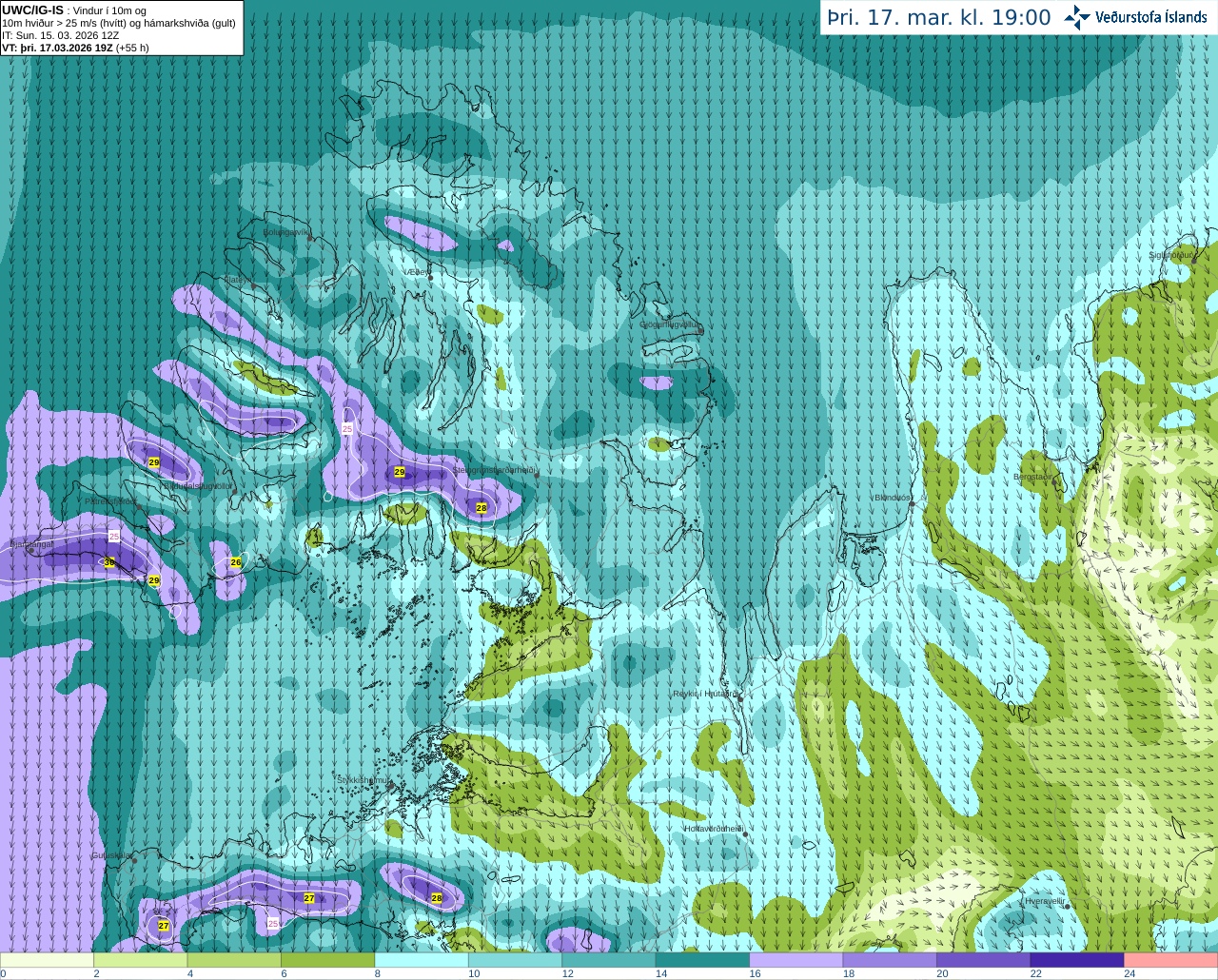Pick the legend swatch between 10 and 12
This screenshot has height=980, width=1218.
click(516, 960)
